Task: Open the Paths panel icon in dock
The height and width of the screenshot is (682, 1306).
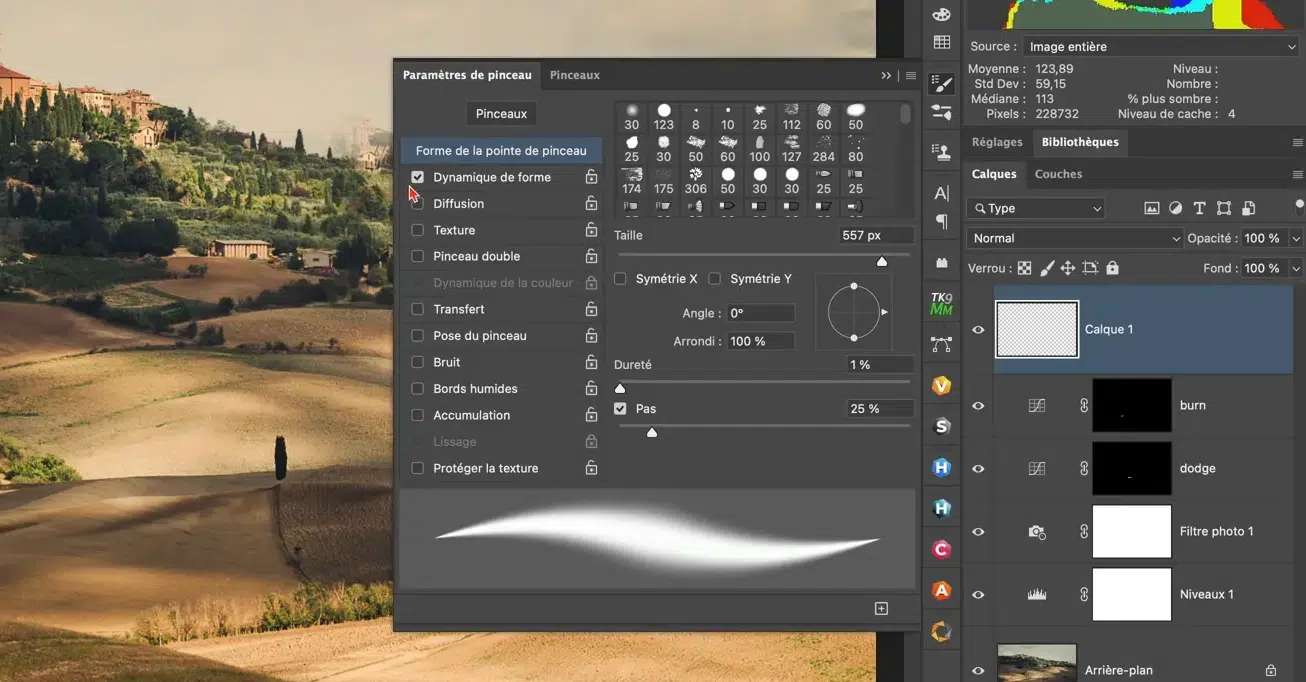Action: 941,345
